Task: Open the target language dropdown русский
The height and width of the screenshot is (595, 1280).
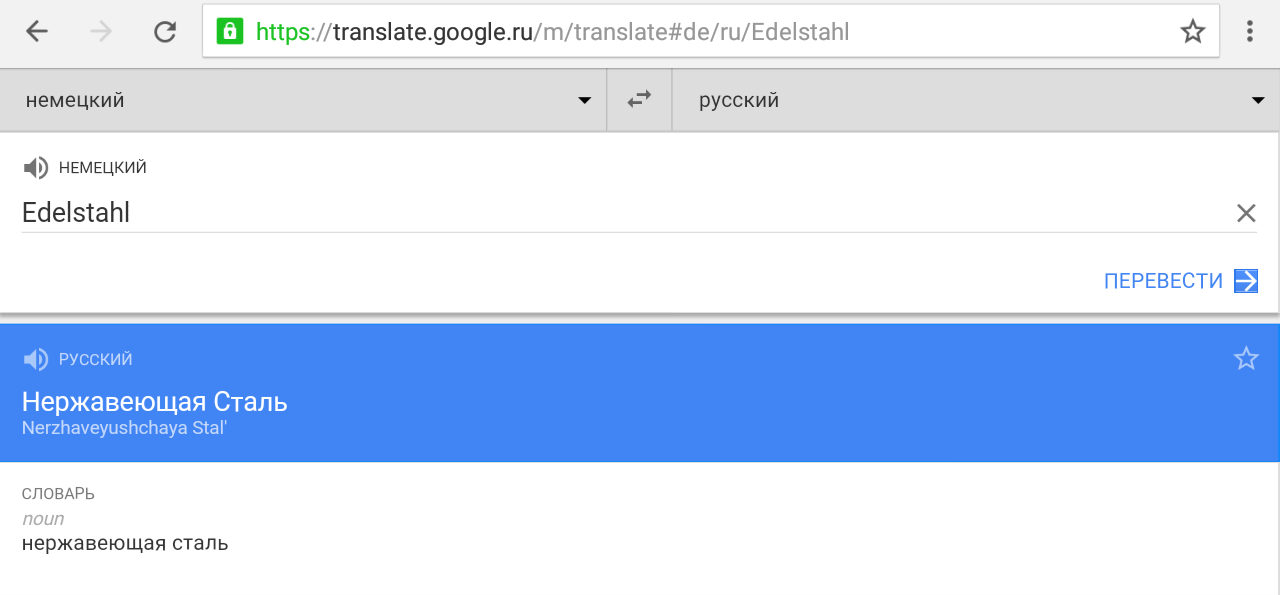Action: click(975, 100)
